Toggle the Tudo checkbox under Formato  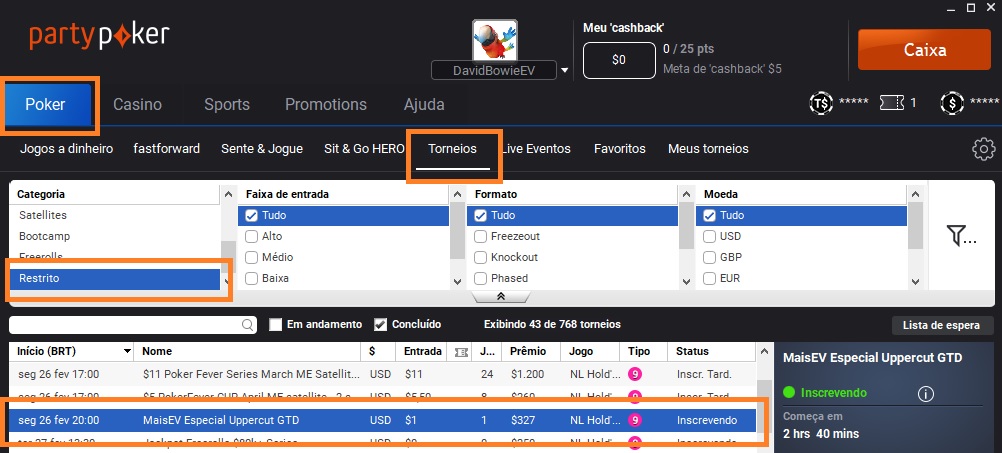480,215
